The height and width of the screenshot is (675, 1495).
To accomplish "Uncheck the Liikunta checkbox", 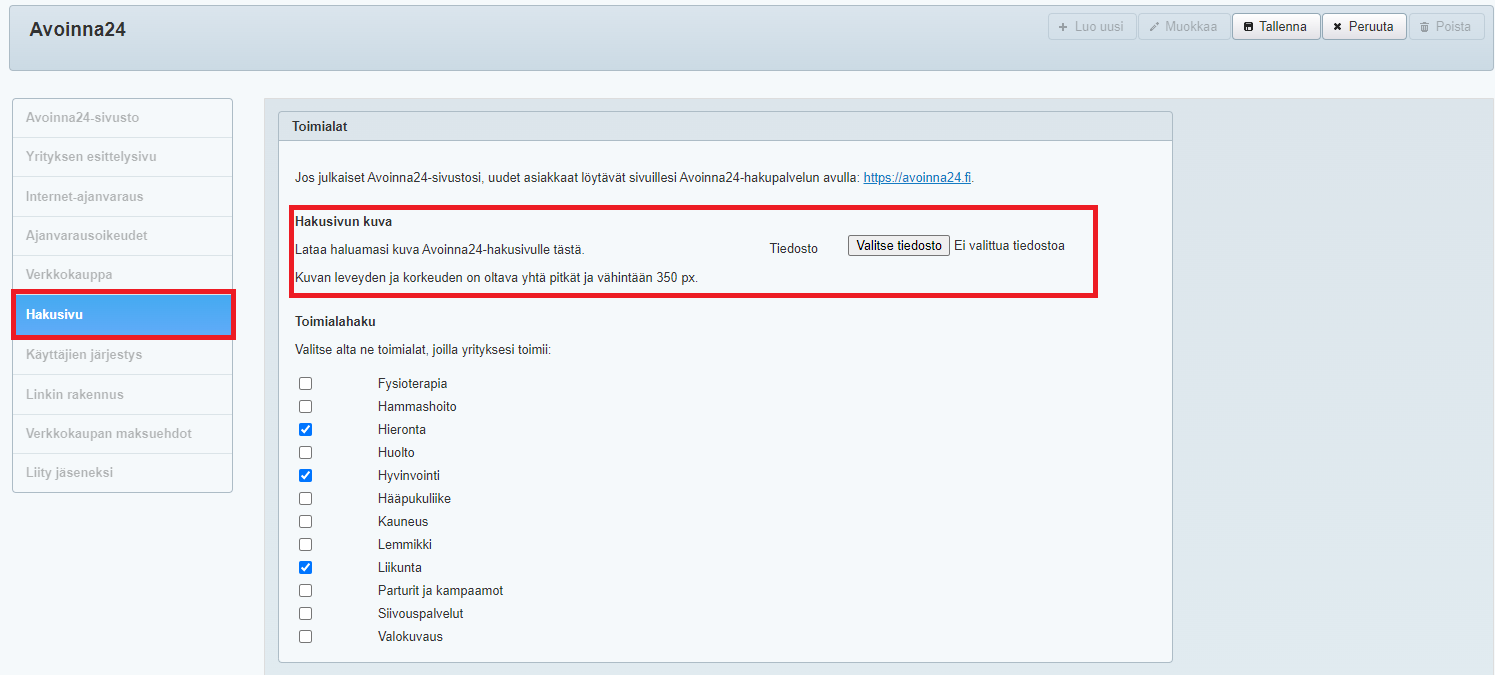I will coord(306,568).
